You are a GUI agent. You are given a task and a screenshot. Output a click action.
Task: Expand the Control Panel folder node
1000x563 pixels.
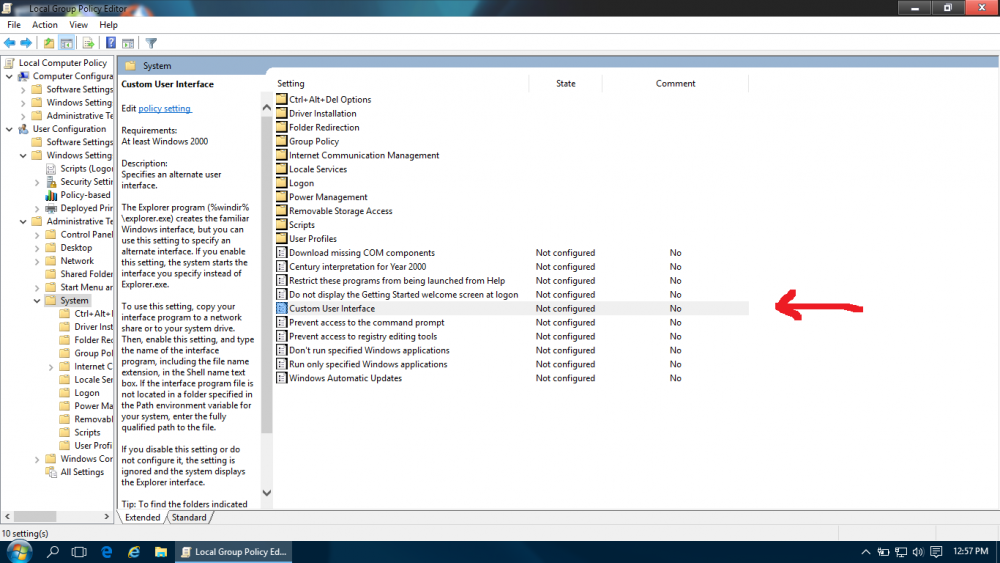(37, 235)
